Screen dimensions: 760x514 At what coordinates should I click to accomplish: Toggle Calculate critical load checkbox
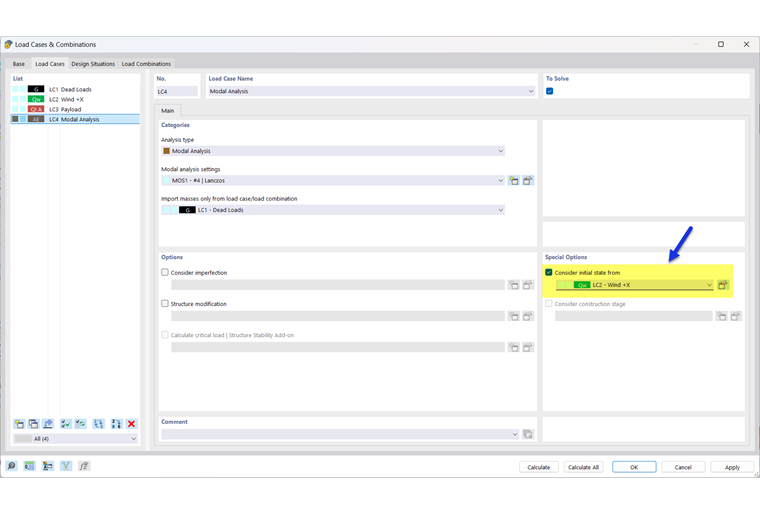[165, 335]
